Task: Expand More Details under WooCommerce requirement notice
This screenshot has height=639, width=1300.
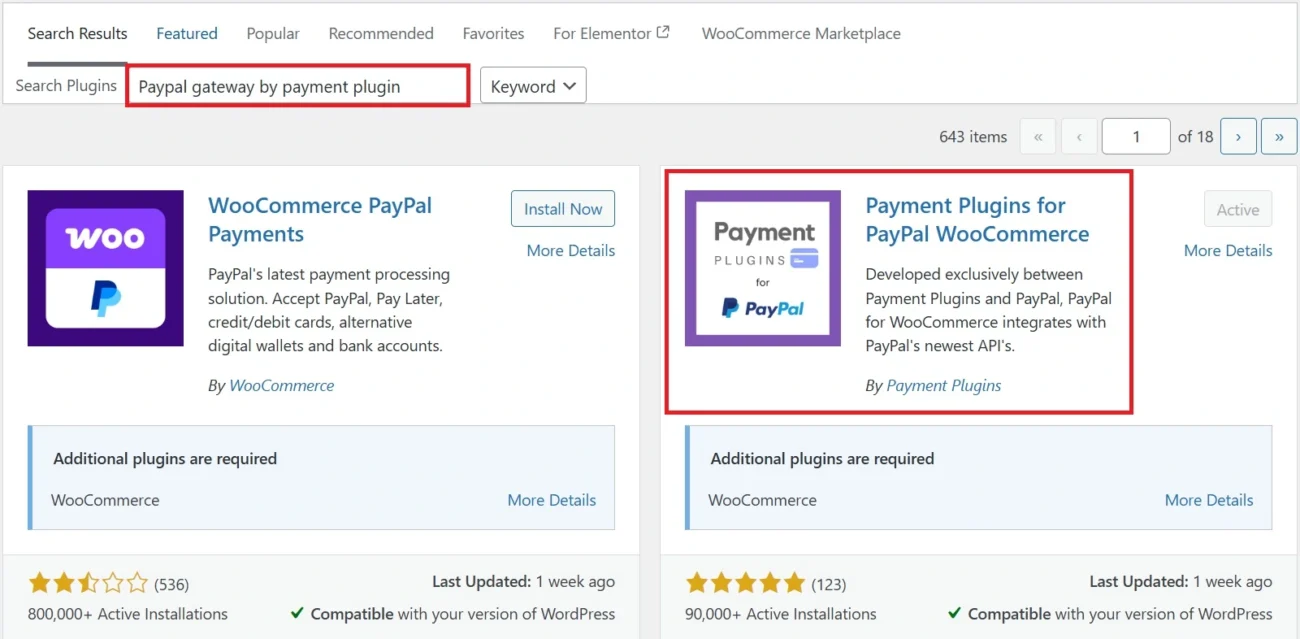Action: (551, 499)
